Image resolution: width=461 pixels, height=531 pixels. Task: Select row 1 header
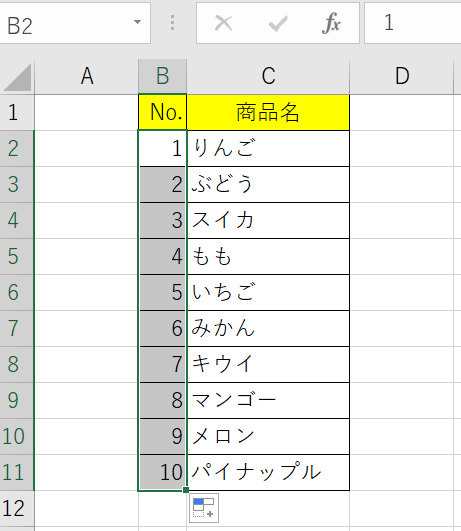[17, 112]
